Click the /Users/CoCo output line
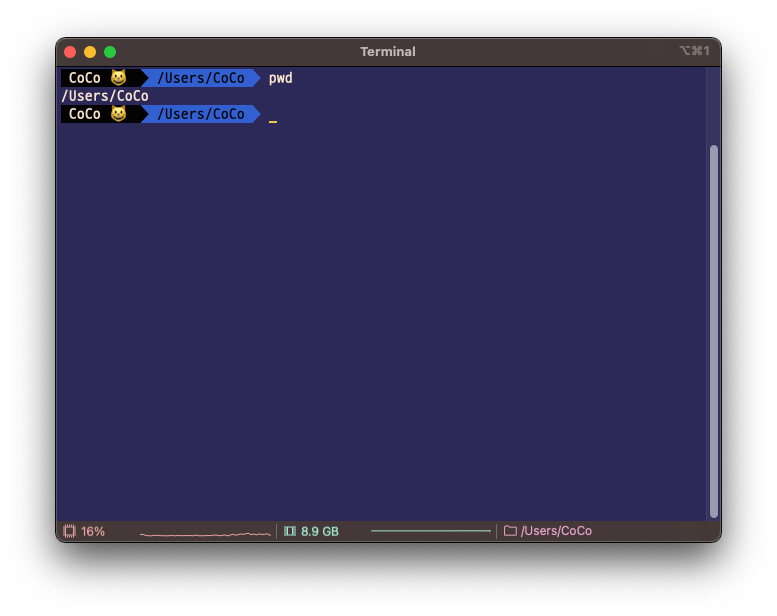 (105, 96)
